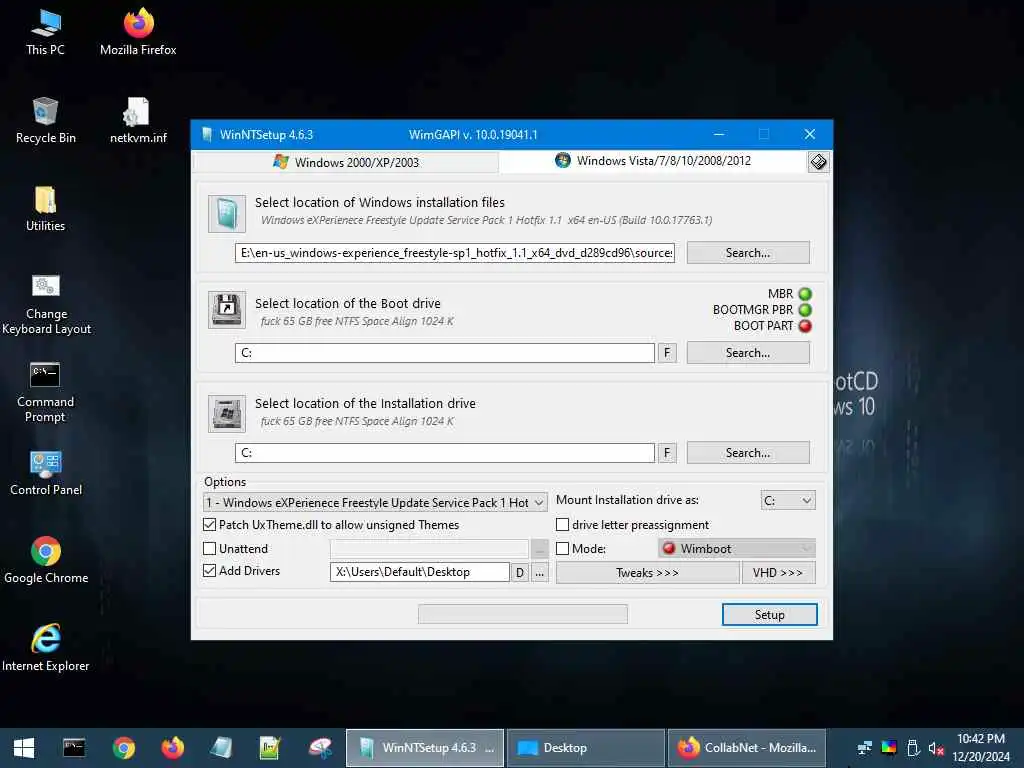Launch Firefox from the taskbar
1024x768 pixels.
pos(172,748)
